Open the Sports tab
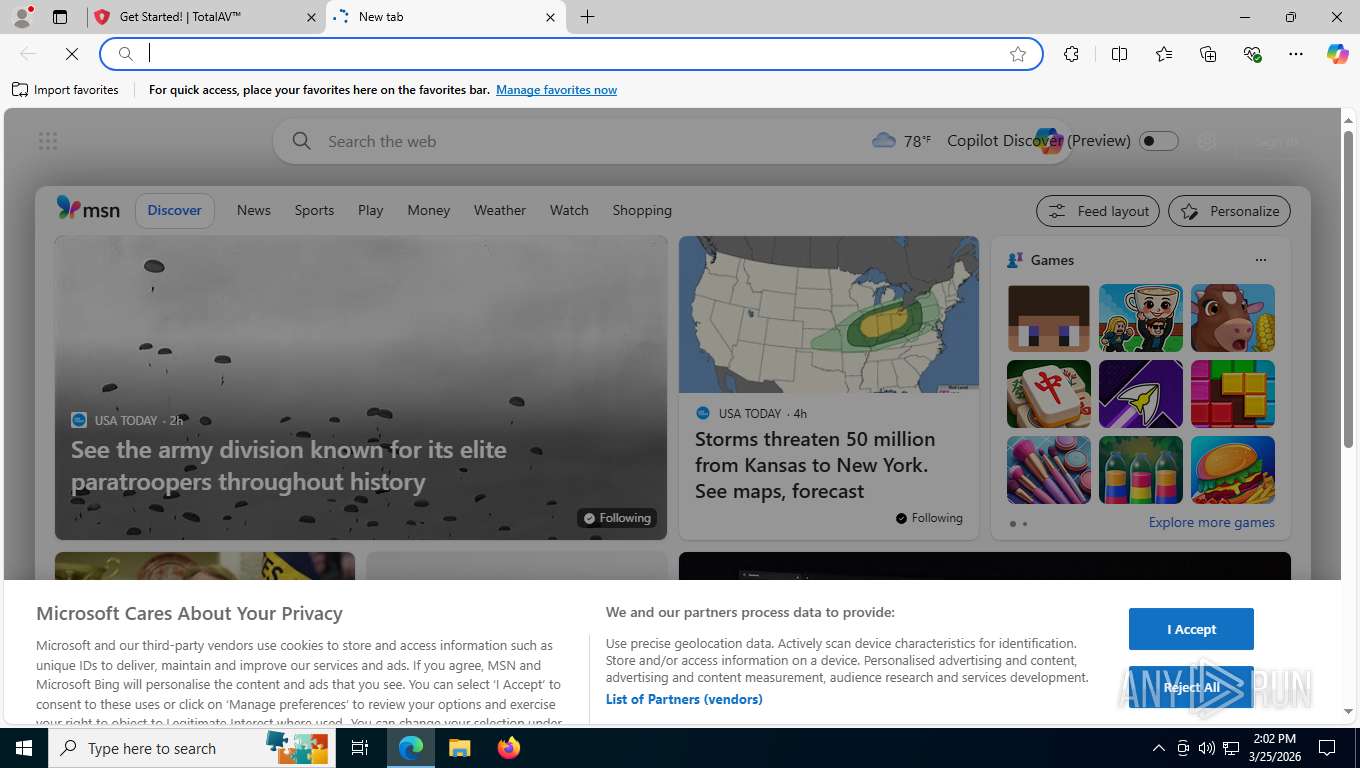The image size is (1360, 768). (314, 210)
